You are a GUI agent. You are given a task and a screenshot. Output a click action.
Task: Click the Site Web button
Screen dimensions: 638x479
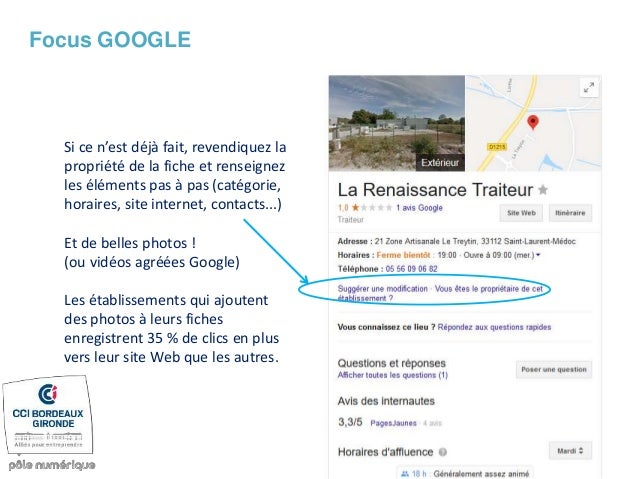521,213
